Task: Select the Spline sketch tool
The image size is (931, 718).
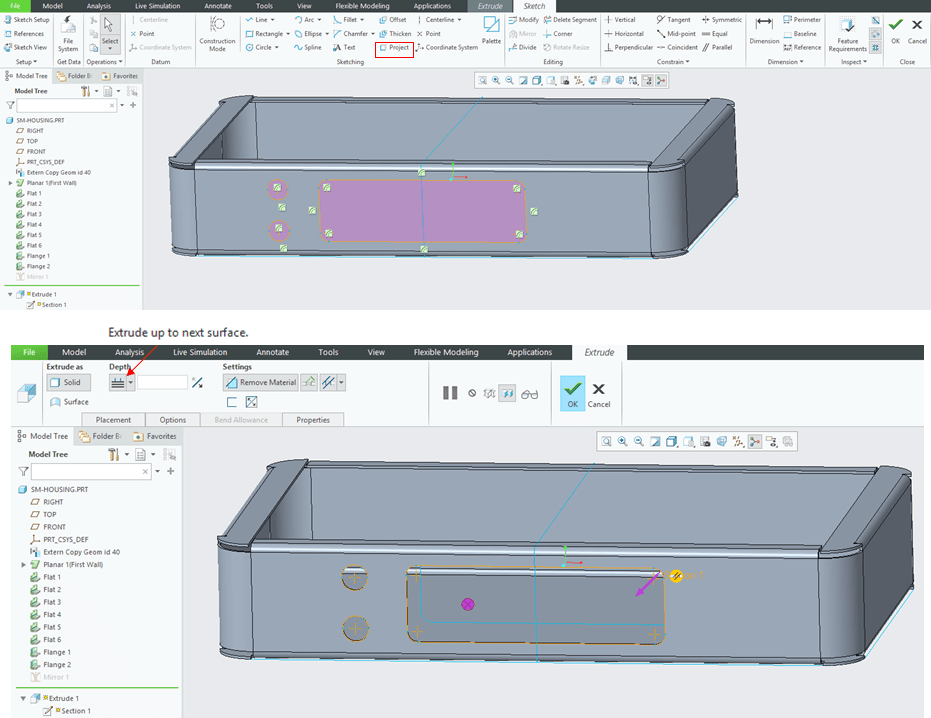Action: pos(307,47)
